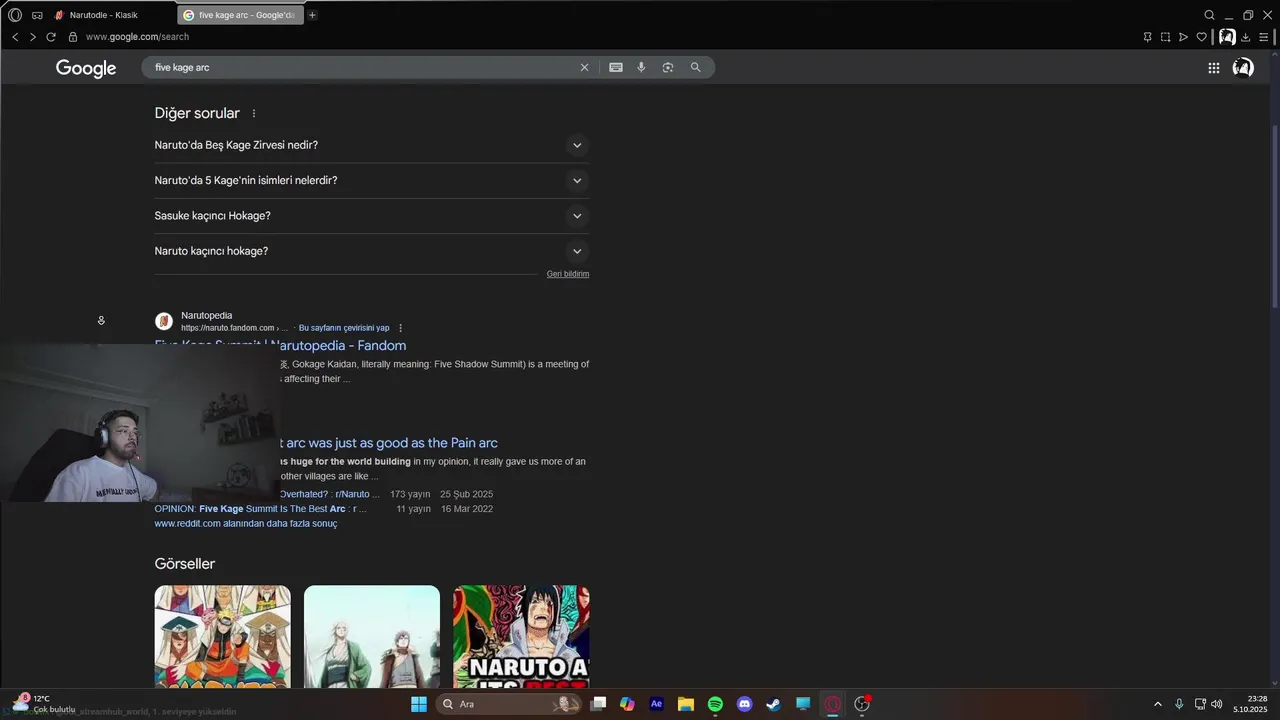This screenshot has height=720, width=1280.
Task: Open Narutopedia result more options dots
Action: click(401, 328)
